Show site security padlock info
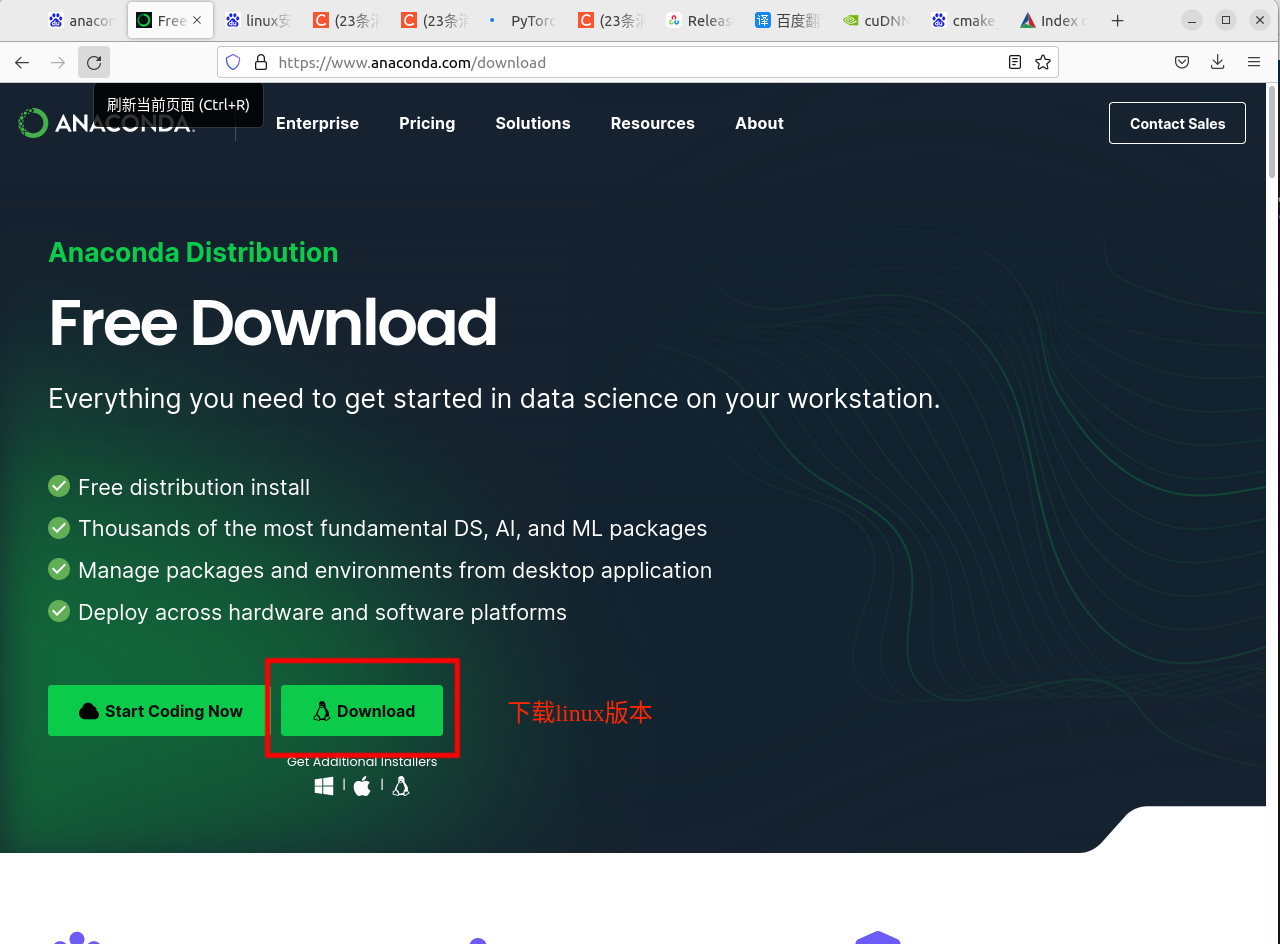Screen dimensions: 1280x944 pos(261,62)
